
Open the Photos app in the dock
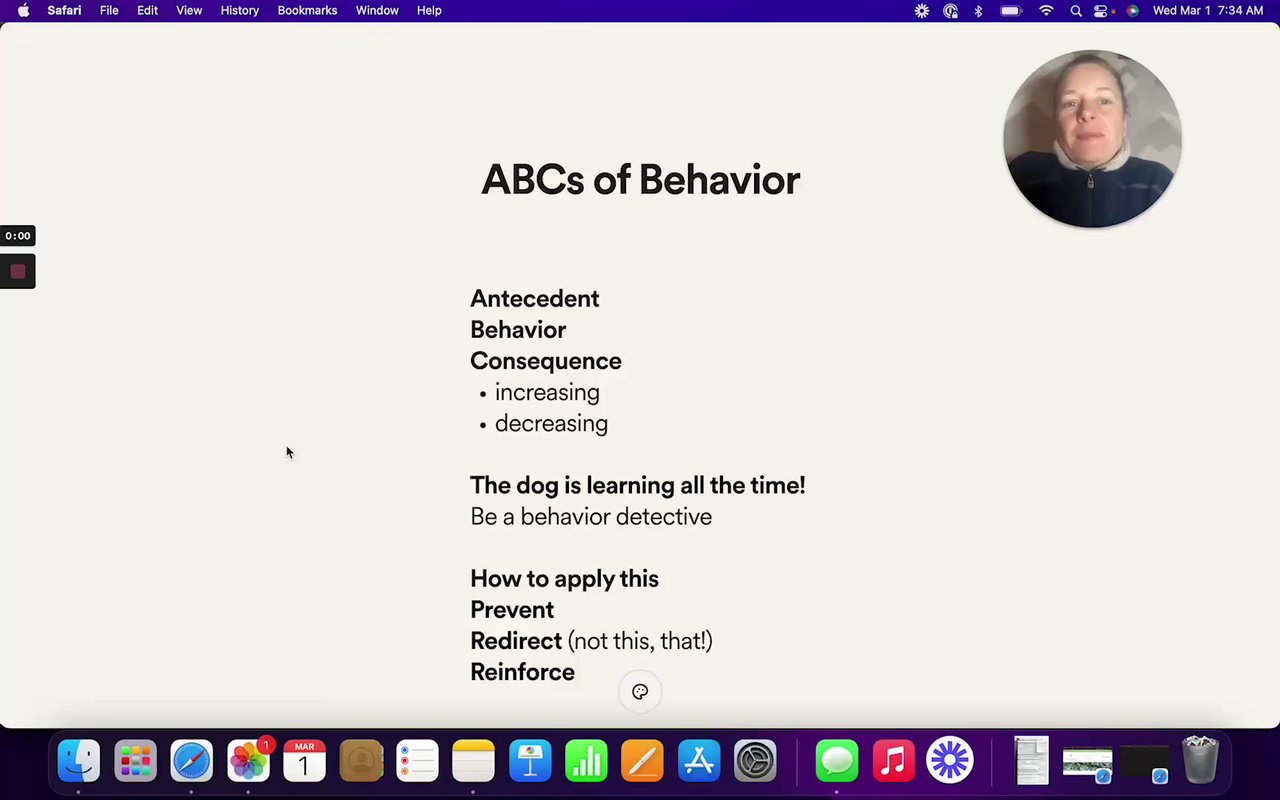[x=248, y=761]
